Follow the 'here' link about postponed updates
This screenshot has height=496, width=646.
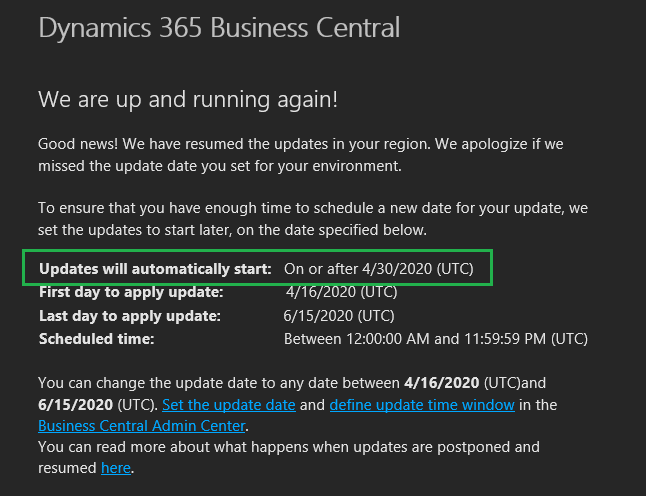coord(116,468)
